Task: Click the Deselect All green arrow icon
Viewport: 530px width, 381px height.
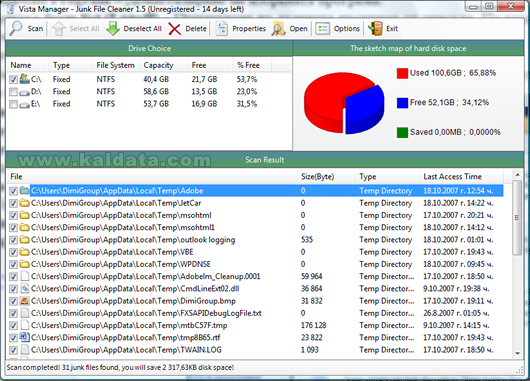Action: [x=113, y=29]
